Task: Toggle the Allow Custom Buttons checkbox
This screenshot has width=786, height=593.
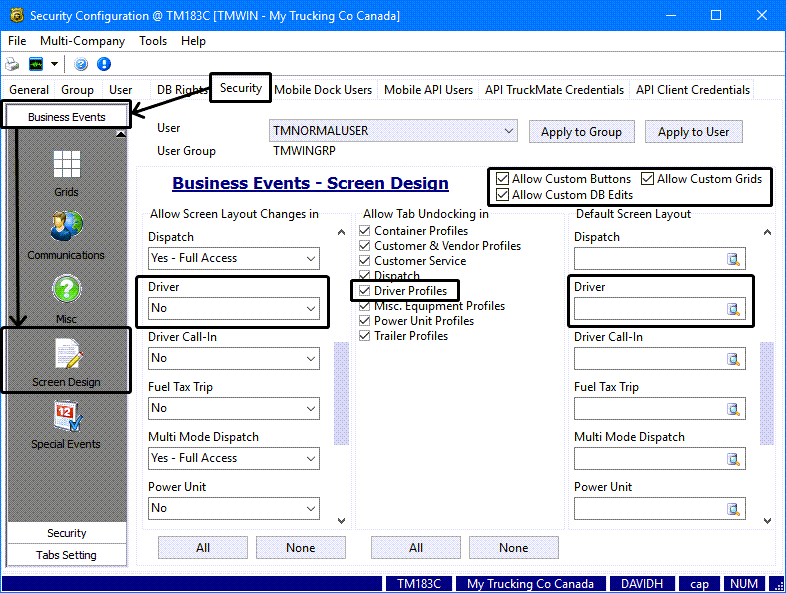Action: pyautogui.click(x=503, y=179)
